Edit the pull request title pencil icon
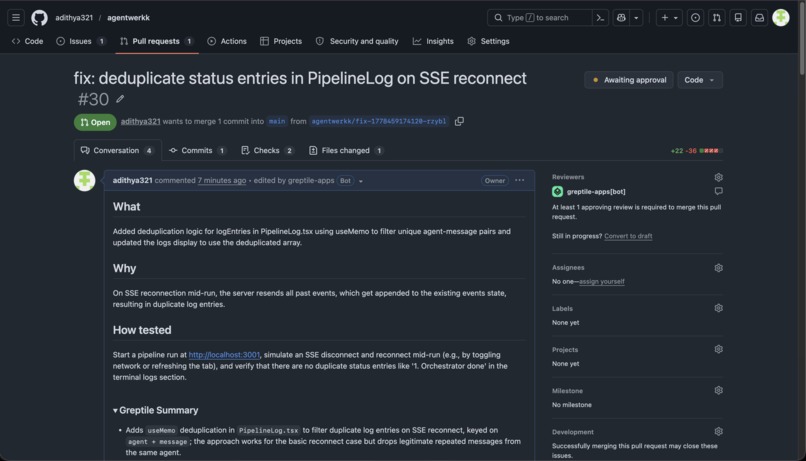This screenshot has height=461, width=806. coord(120,99)
